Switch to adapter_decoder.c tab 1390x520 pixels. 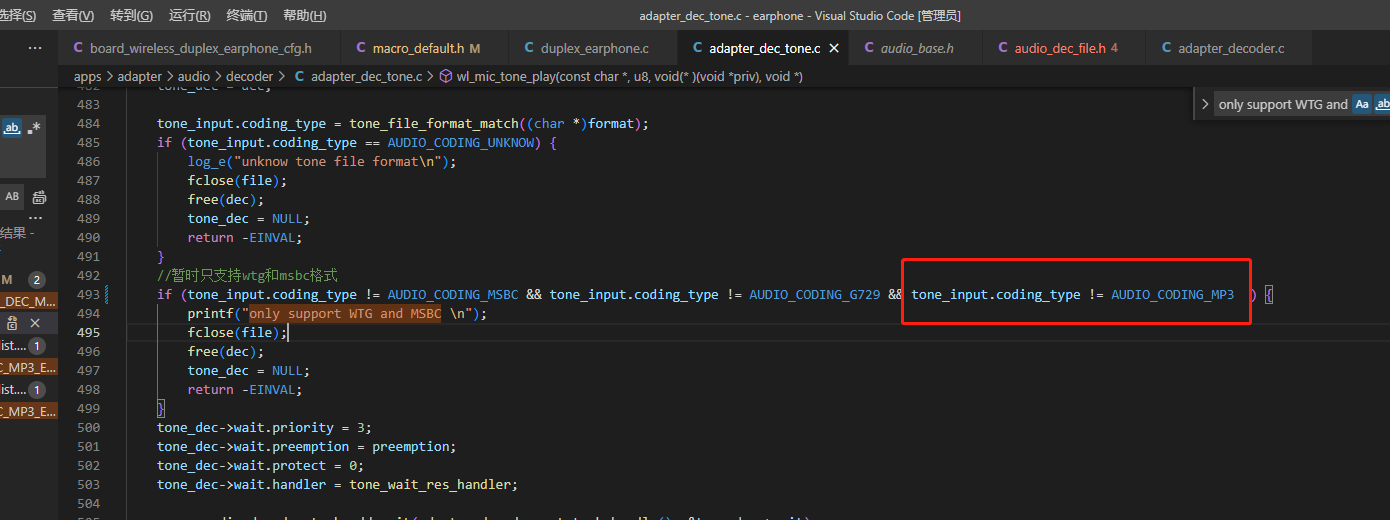[1230, 48]
